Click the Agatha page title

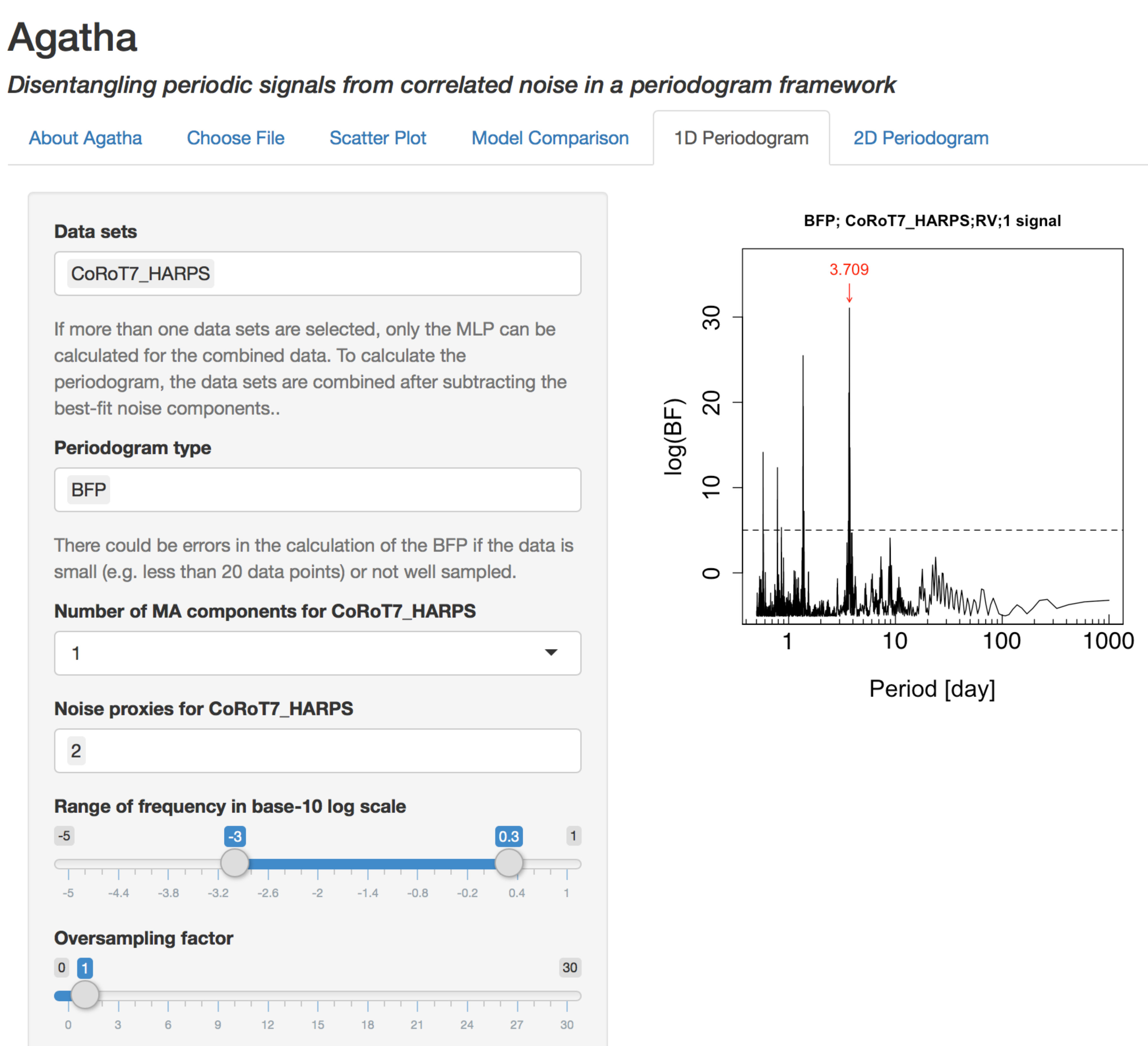point(72,38)
